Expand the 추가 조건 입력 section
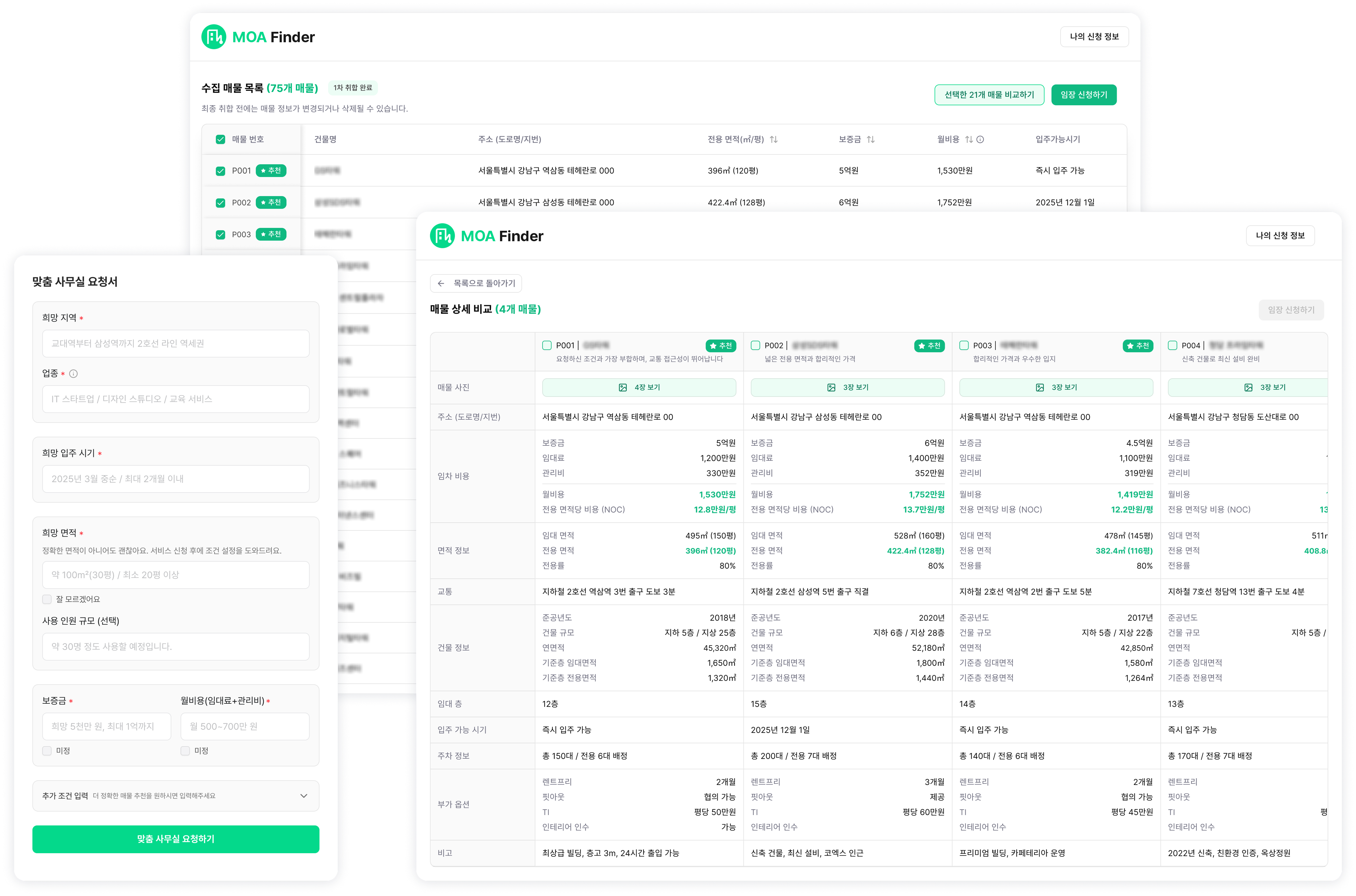Screen dimensions: 1356x896 click(304, 796)
